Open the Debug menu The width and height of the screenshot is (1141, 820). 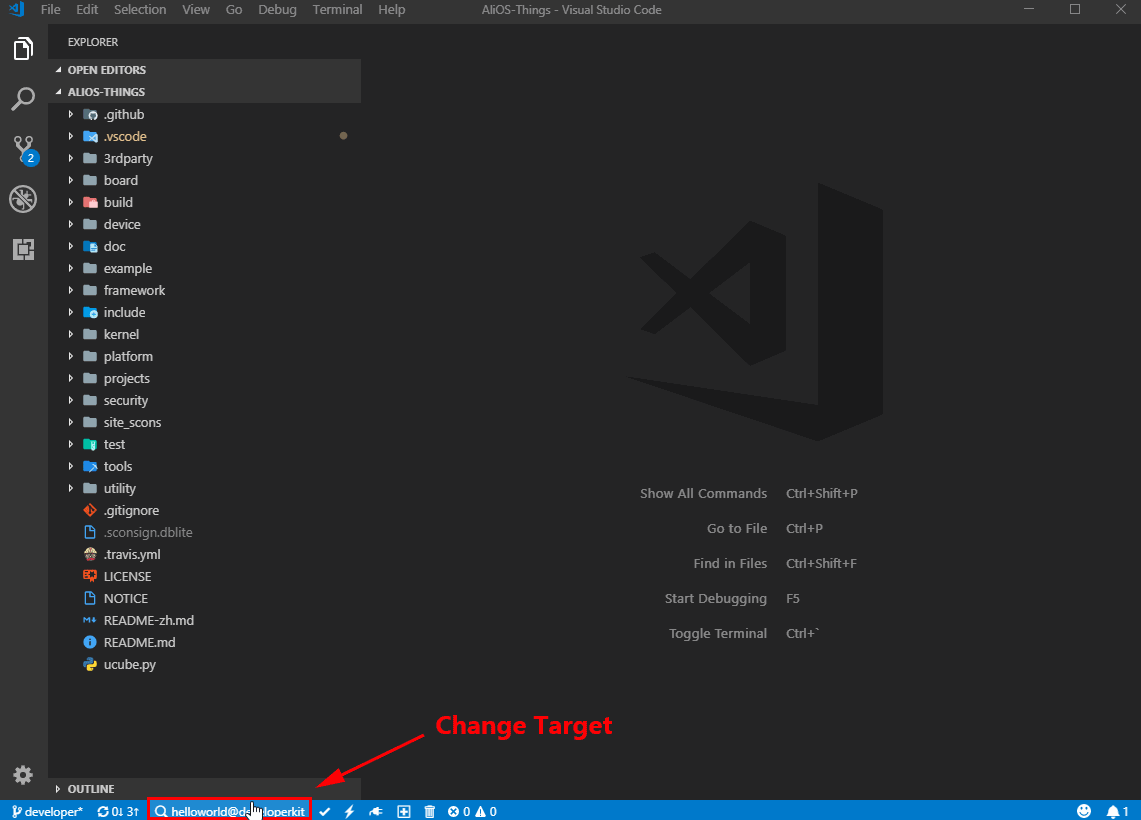[277, 9]
